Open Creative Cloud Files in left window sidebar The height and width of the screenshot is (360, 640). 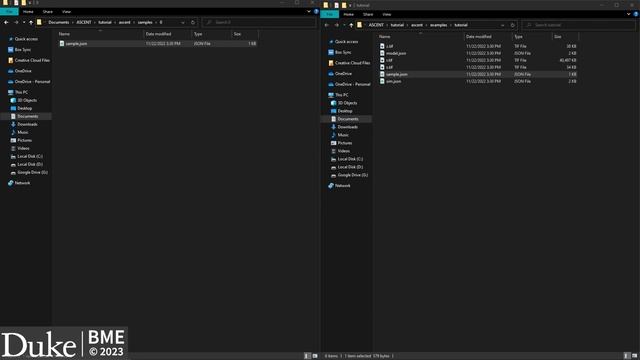(32, 60)
